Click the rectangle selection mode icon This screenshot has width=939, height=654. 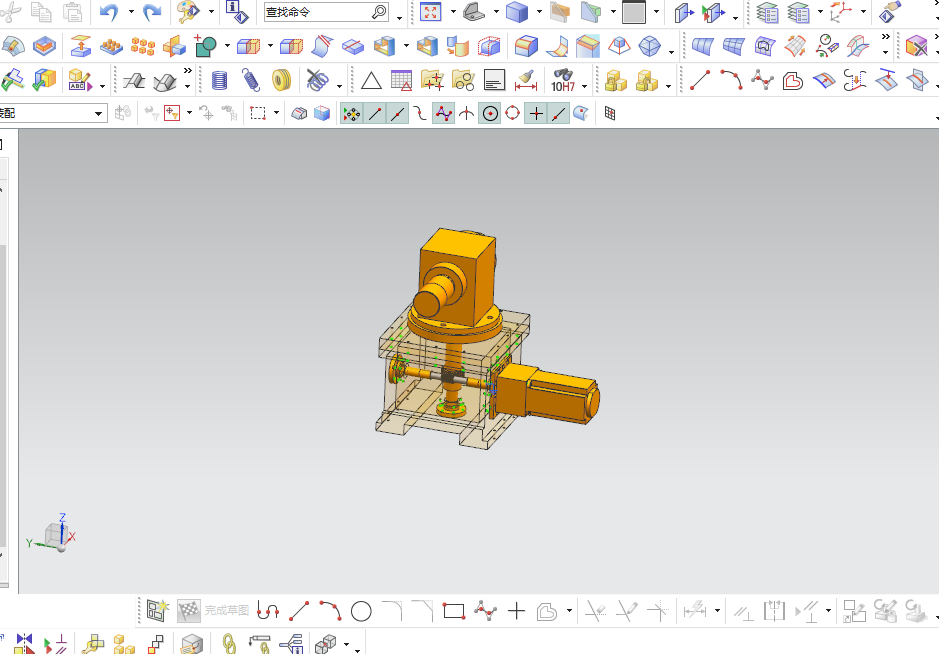tap(258, 113)
